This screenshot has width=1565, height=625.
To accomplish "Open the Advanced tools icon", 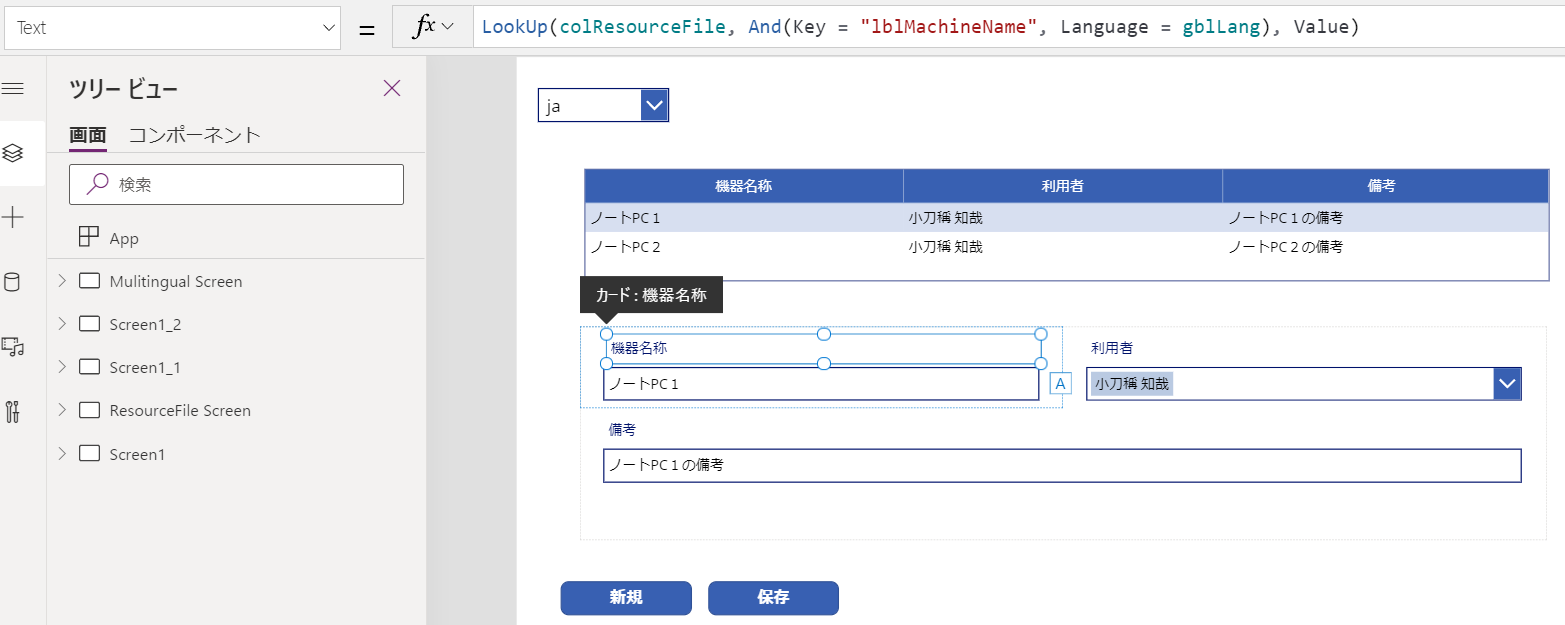I will coord(13,411).
